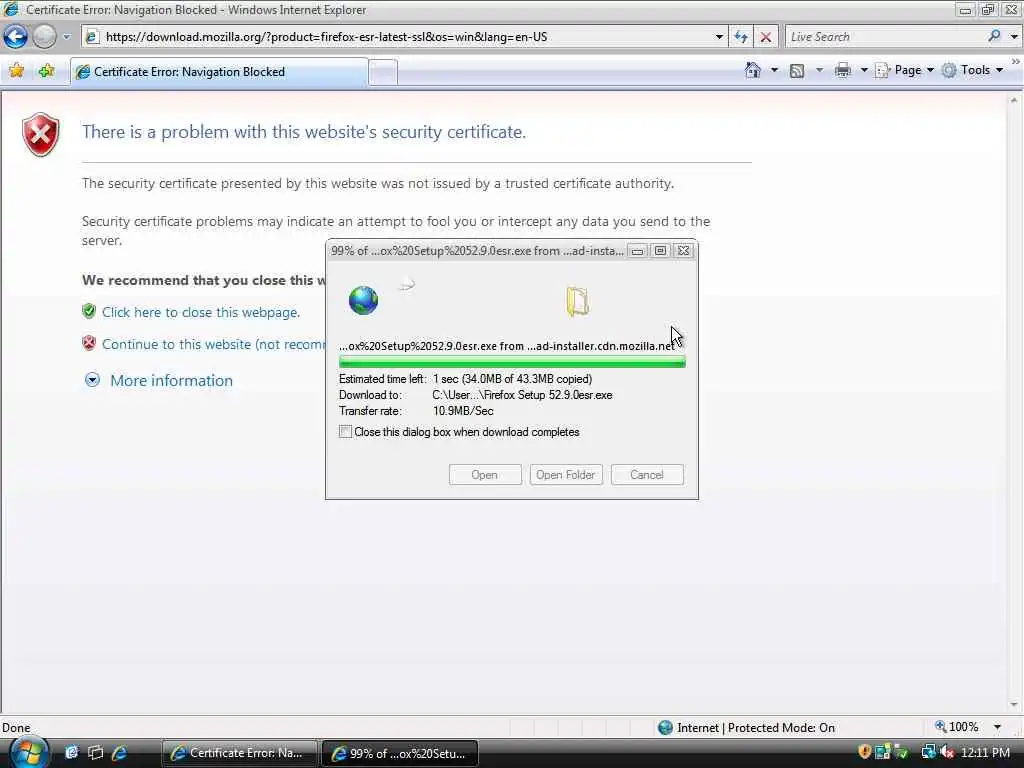1024x768 pixels.
Task: Open the Tools menu
Action: [x=972, y=70]
